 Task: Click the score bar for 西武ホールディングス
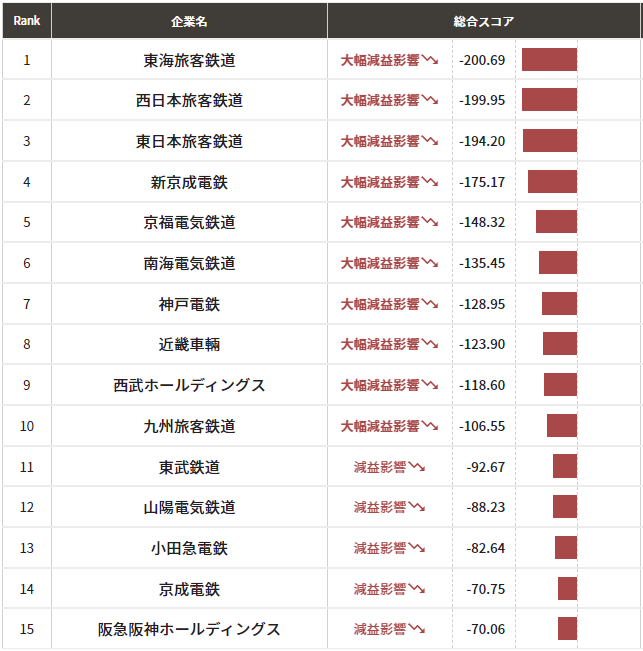[560, 384]
